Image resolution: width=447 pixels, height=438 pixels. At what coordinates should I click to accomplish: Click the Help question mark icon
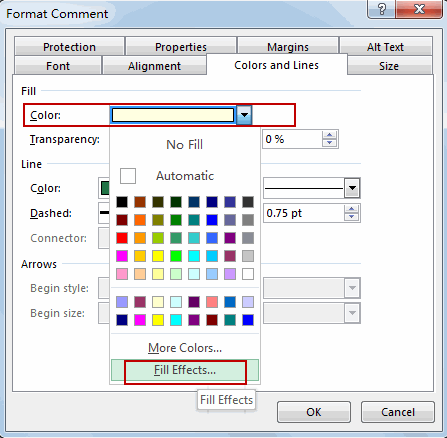(382, 9)
